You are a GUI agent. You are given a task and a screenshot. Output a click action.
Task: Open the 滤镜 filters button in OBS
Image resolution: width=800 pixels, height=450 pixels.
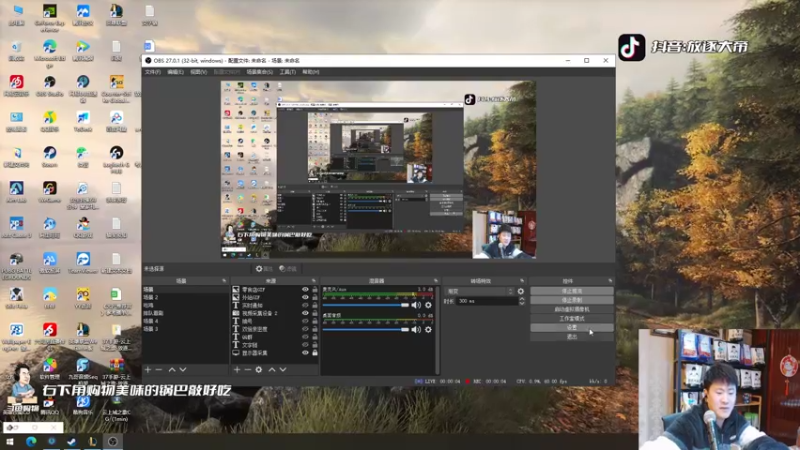(288, 269)
